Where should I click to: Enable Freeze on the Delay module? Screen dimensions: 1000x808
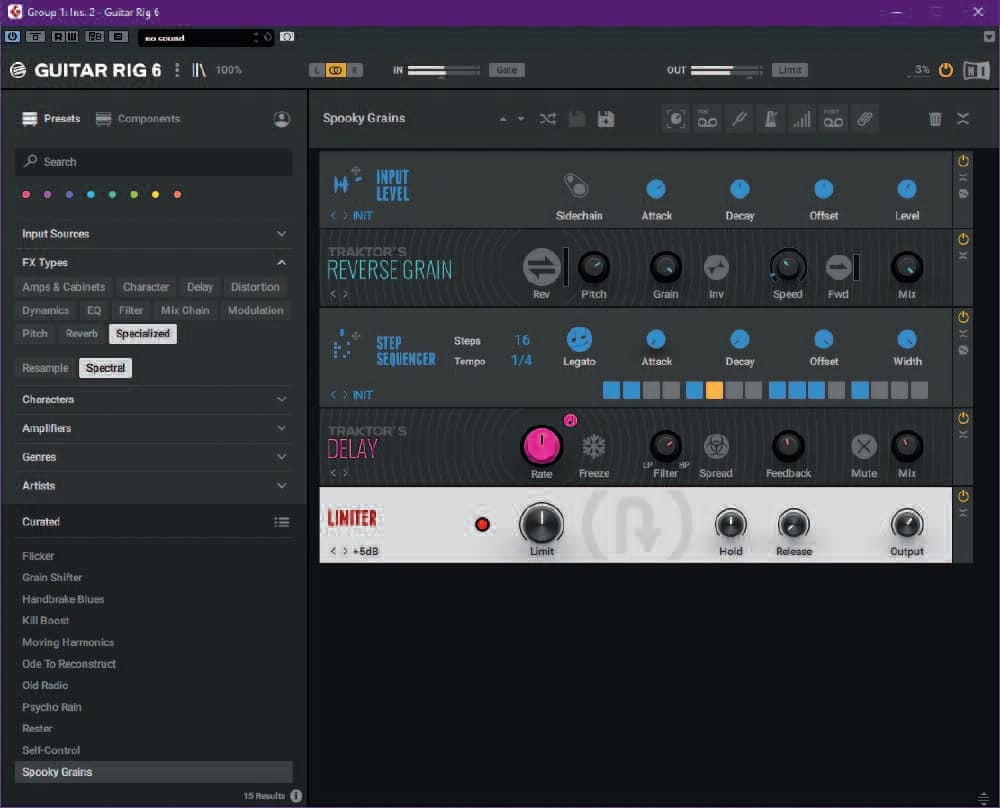[x=594, y=446]
